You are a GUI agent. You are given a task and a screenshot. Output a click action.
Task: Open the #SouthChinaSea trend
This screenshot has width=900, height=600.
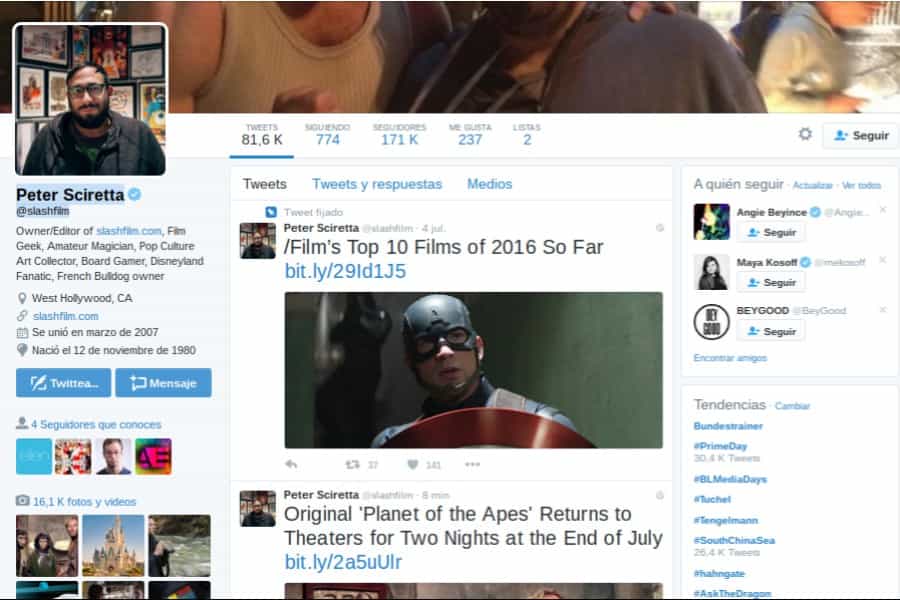click(x=734, y=540)
